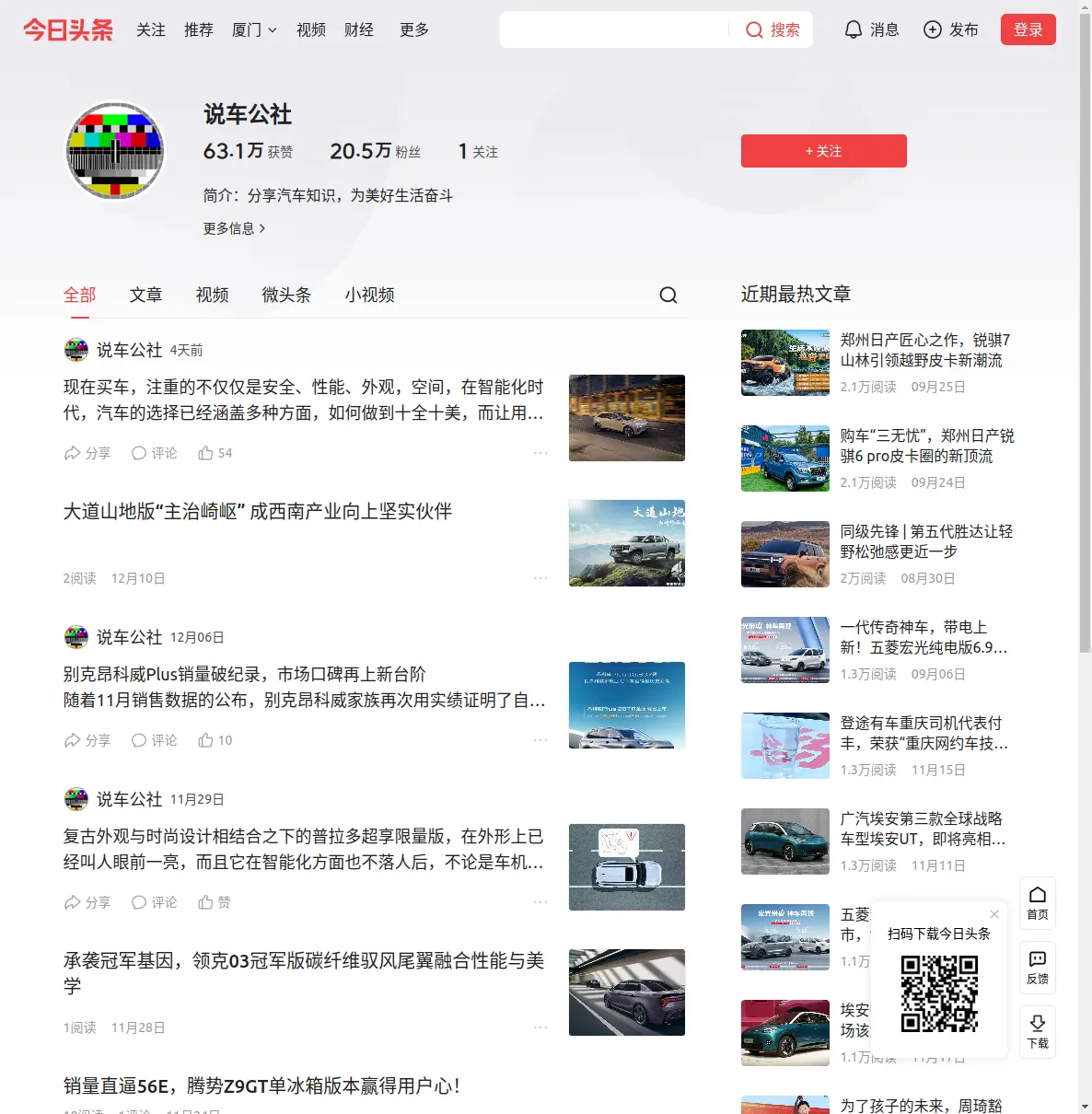The width and height of the screenshot is (1092, 1114).
Task: Open thumbnail of 领克03 car in tunnel
Action: [627, 992]
